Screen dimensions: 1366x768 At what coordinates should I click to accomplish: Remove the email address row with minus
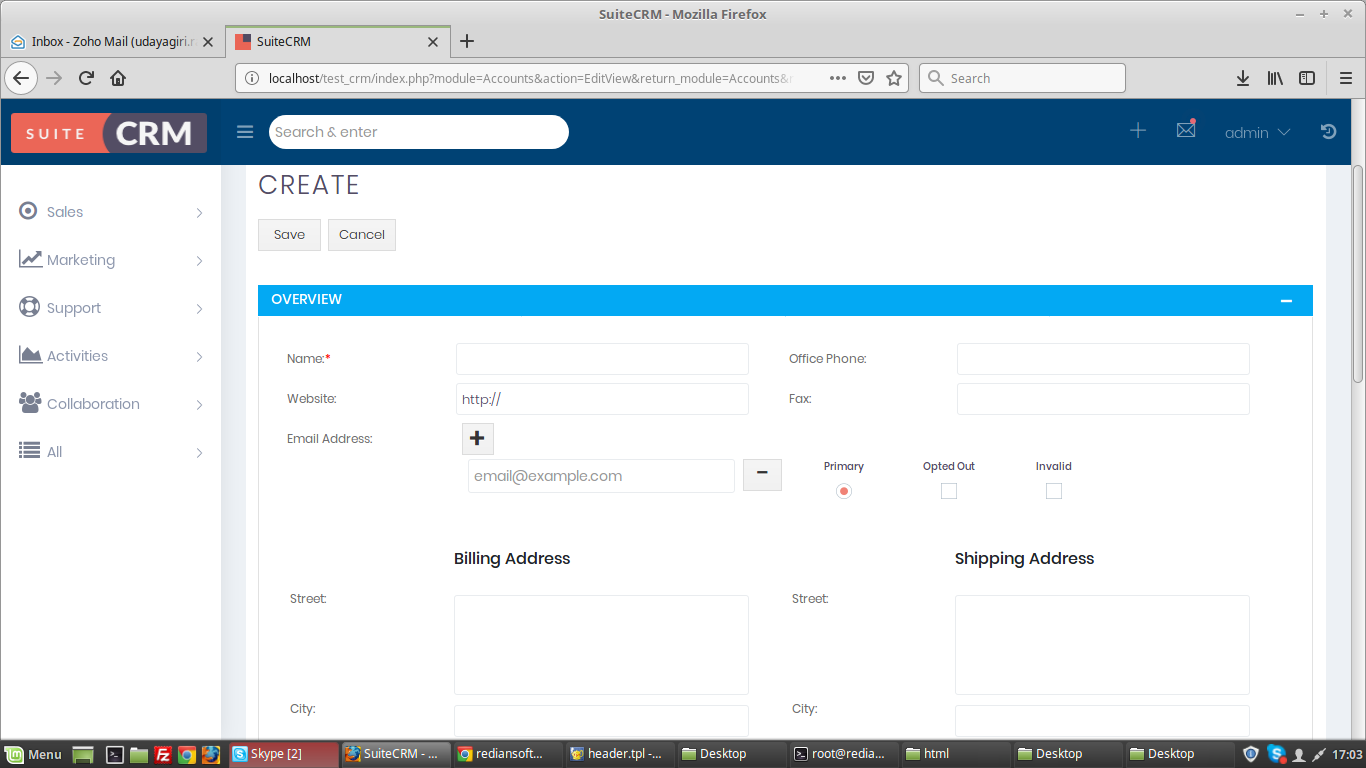click(x=762, y=475)
